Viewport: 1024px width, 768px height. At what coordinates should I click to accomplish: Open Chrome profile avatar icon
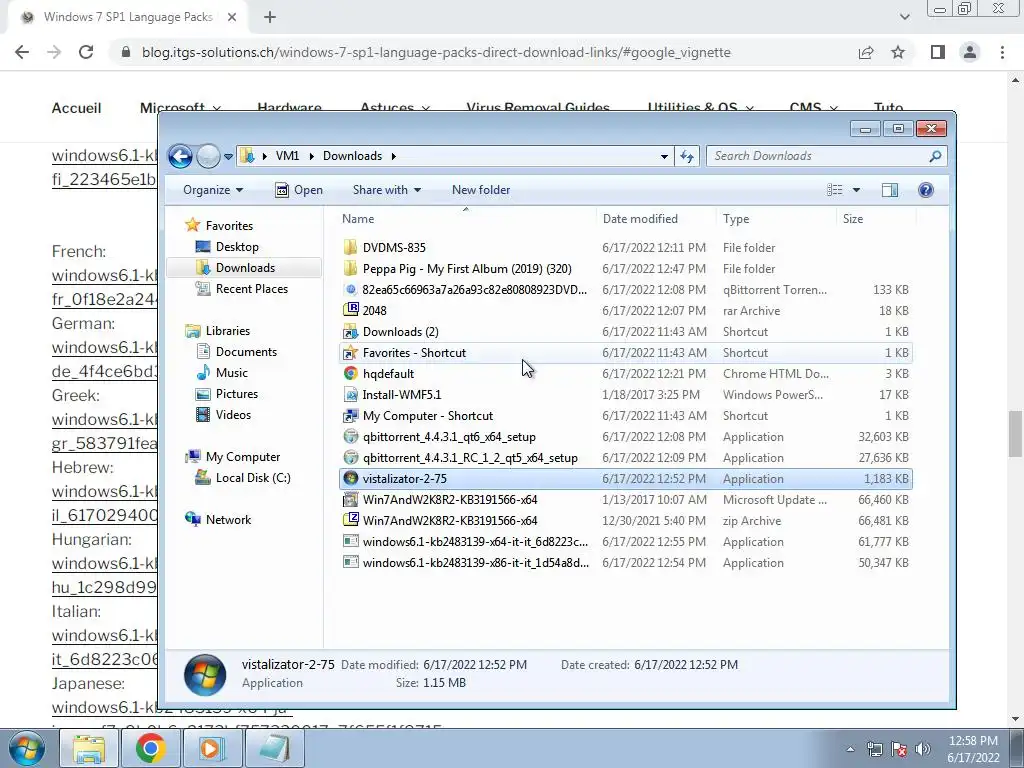tap(970, 52)
